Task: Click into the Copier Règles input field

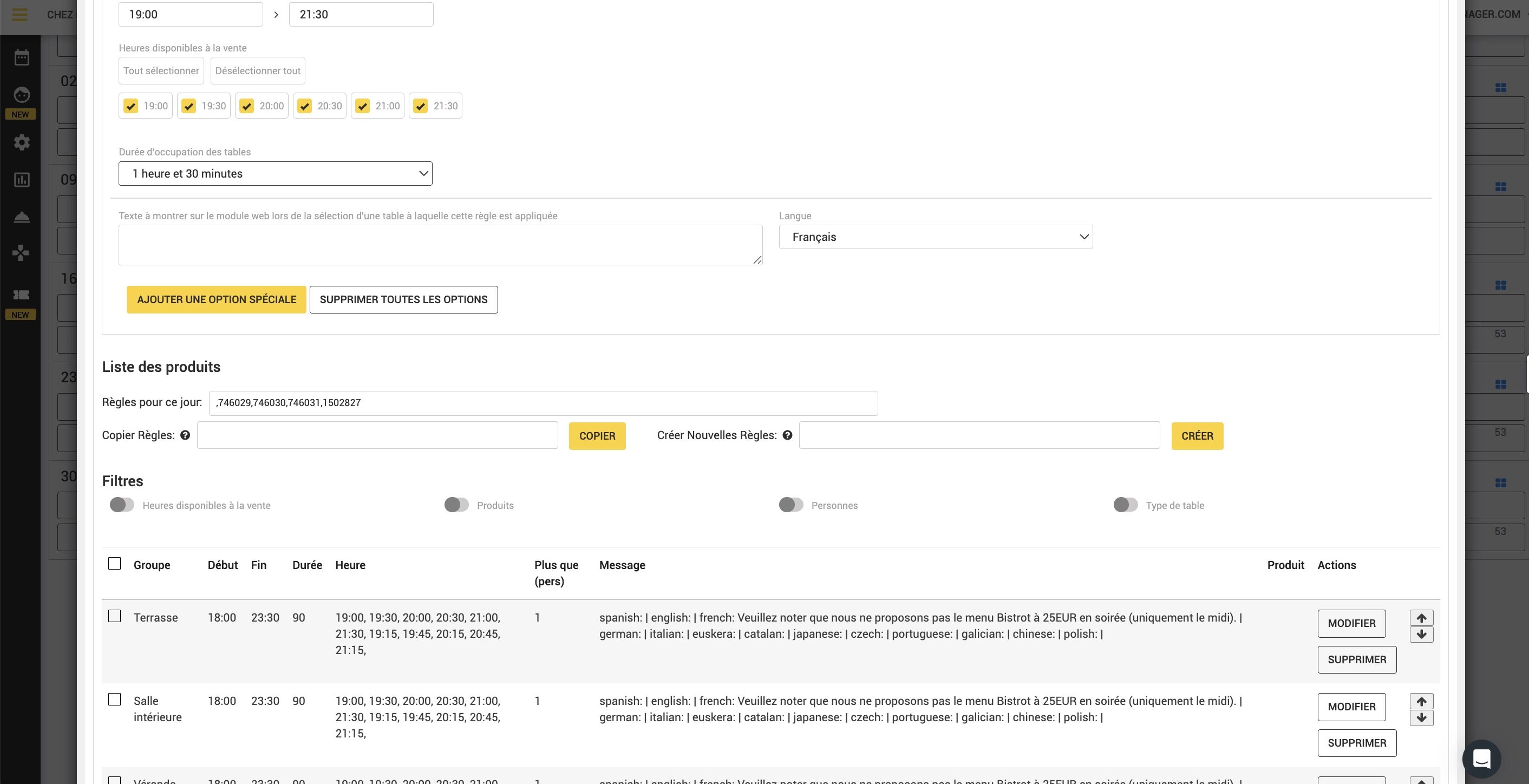Action: click(377, 436)
